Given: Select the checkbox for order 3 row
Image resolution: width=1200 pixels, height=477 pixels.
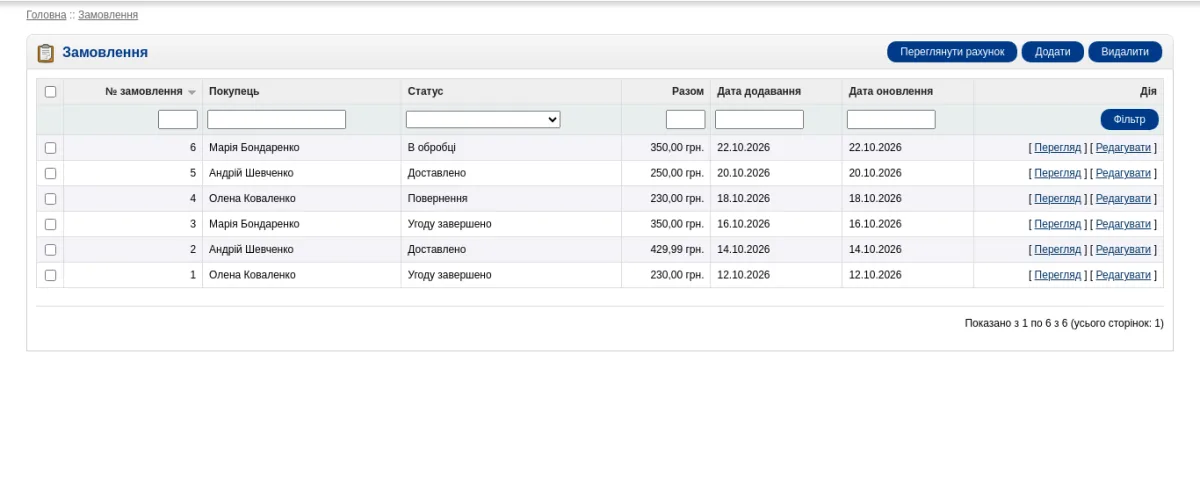Looking at the screenshot, I should click(50, 224).
